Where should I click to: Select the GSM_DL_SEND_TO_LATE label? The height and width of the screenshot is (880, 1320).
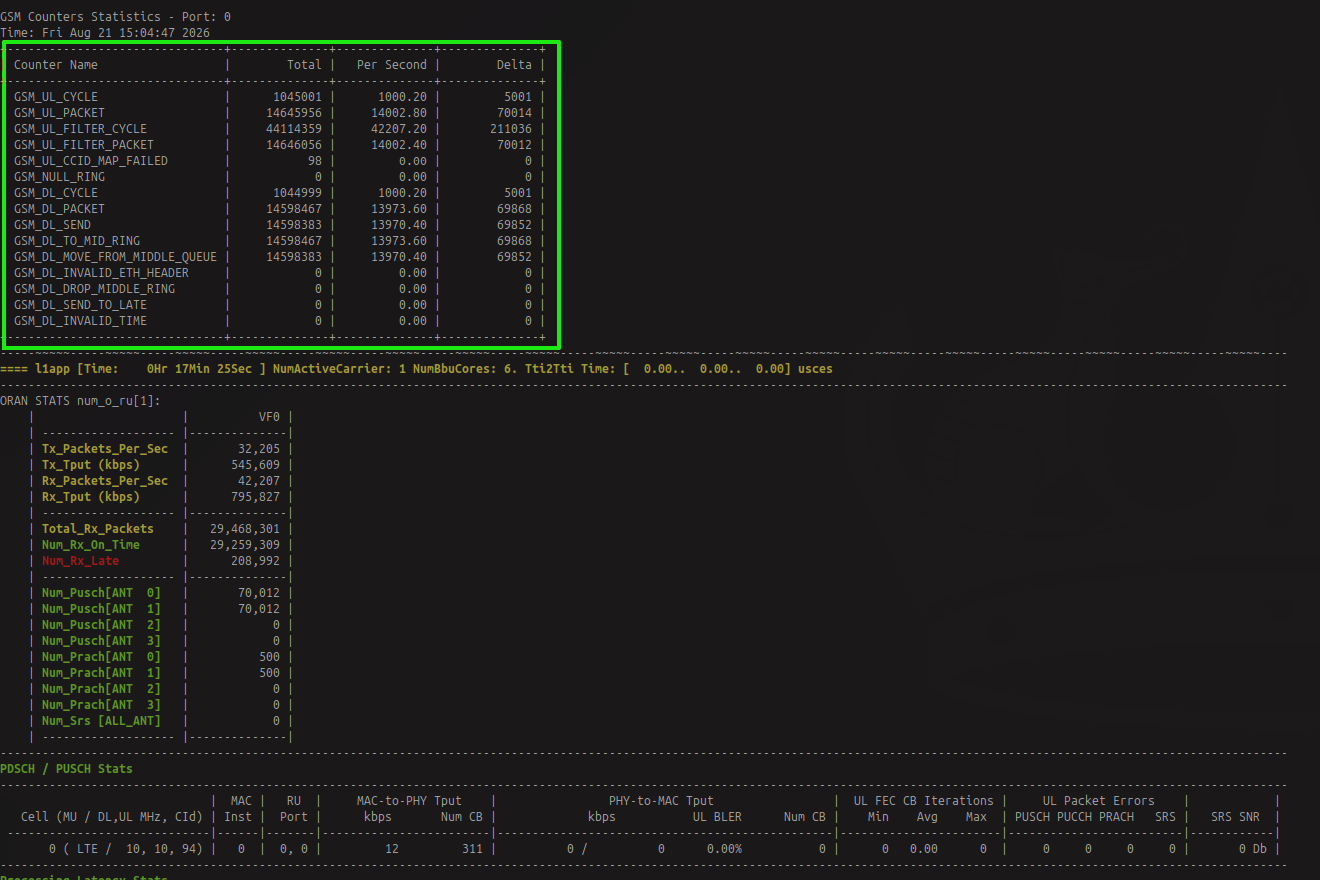[x=80, y=305]
